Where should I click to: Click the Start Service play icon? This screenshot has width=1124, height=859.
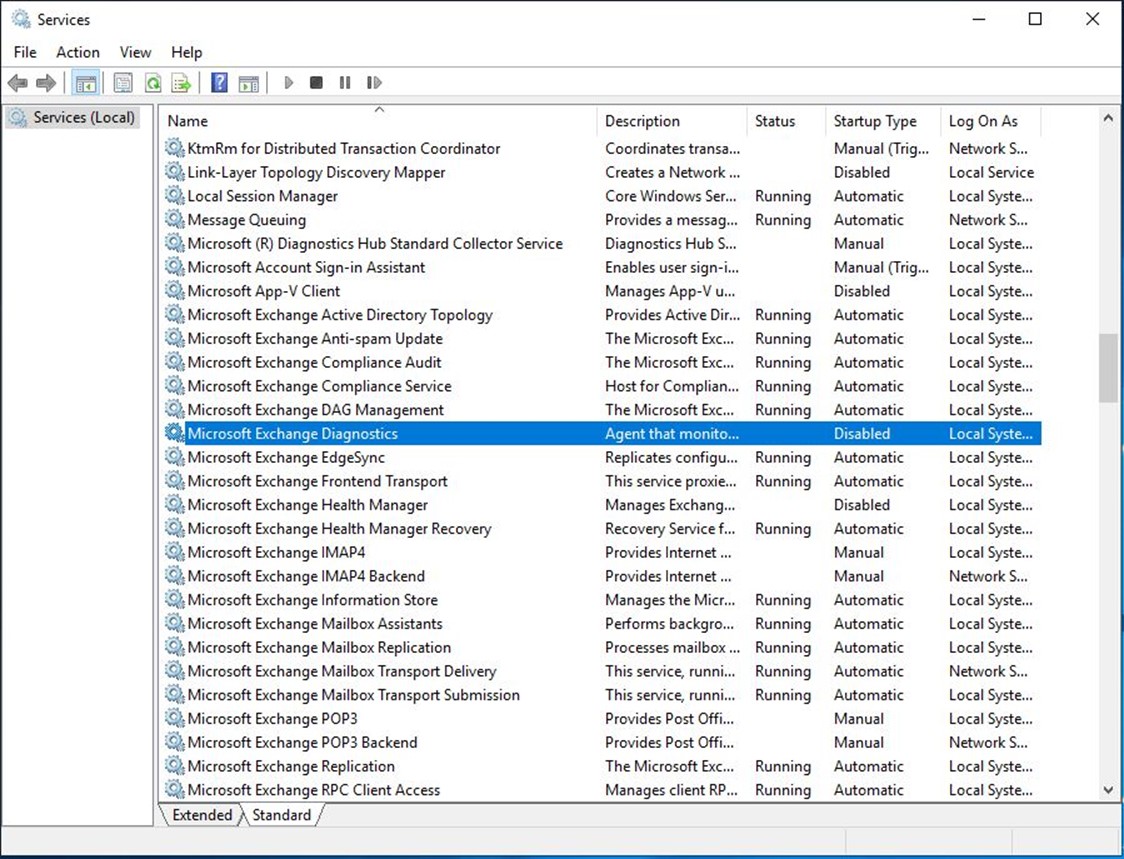(288, 83)
